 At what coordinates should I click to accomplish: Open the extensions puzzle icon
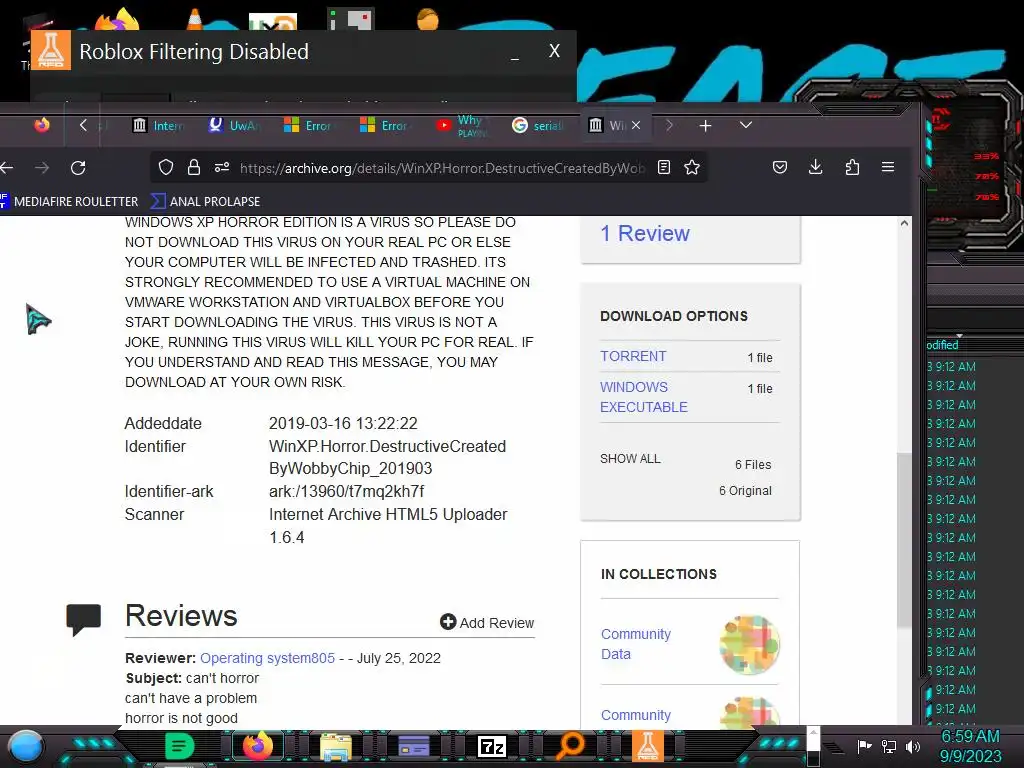852,168
